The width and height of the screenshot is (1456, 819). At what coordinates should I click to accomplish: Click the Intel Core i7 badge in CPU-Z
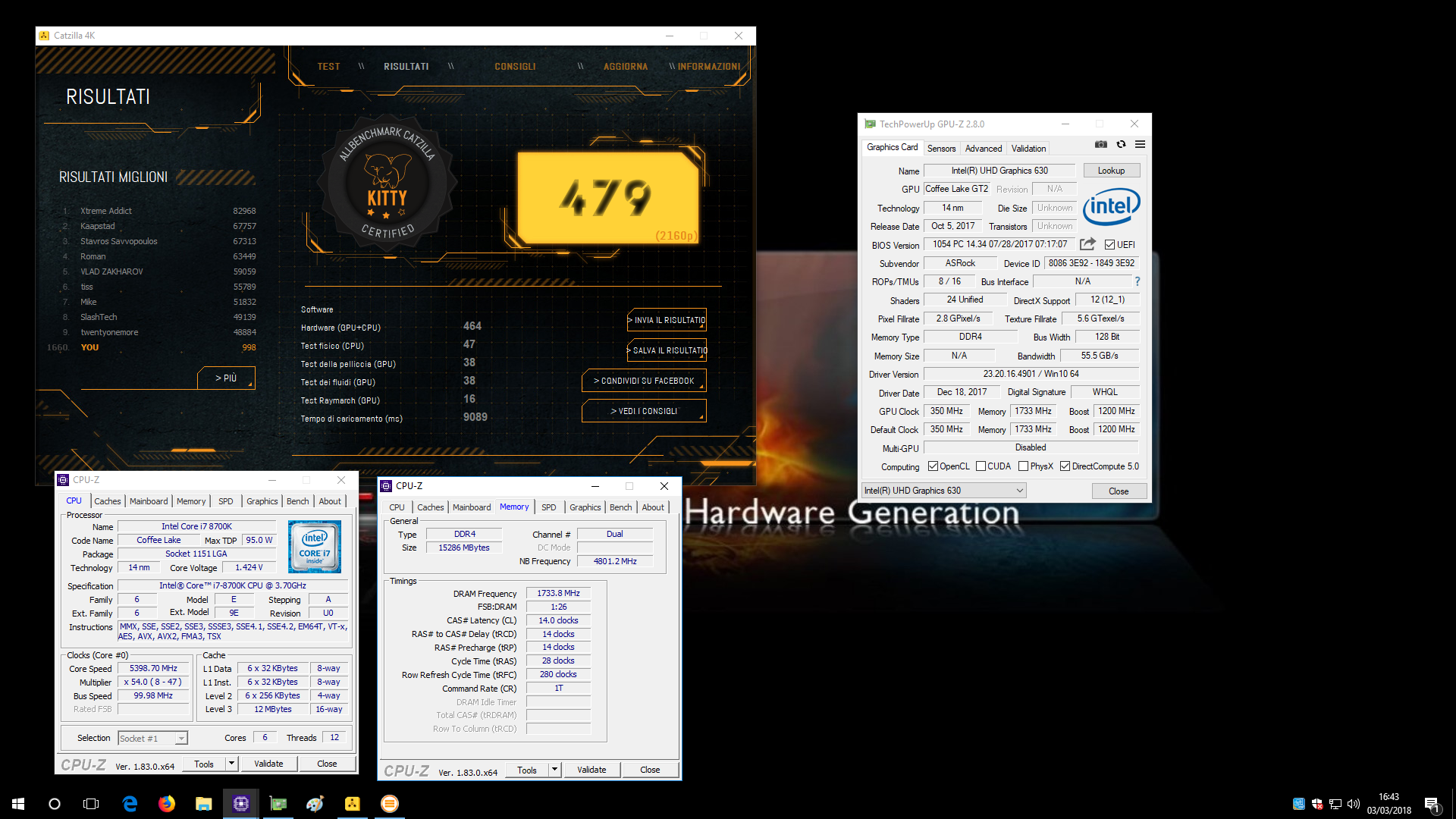pos(315,546)
